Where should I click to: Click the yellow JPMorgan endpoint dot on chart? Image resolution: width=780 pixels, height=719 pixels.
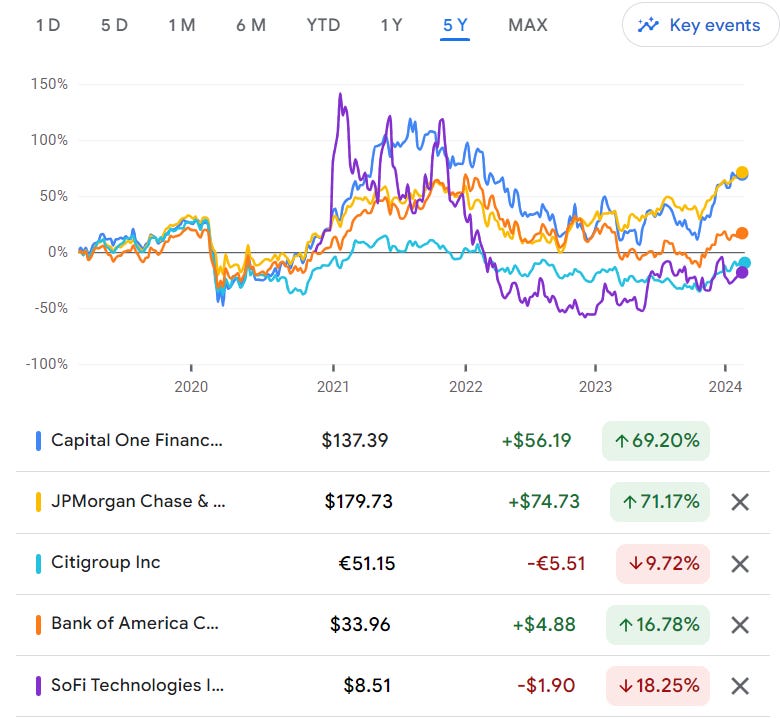742,173
